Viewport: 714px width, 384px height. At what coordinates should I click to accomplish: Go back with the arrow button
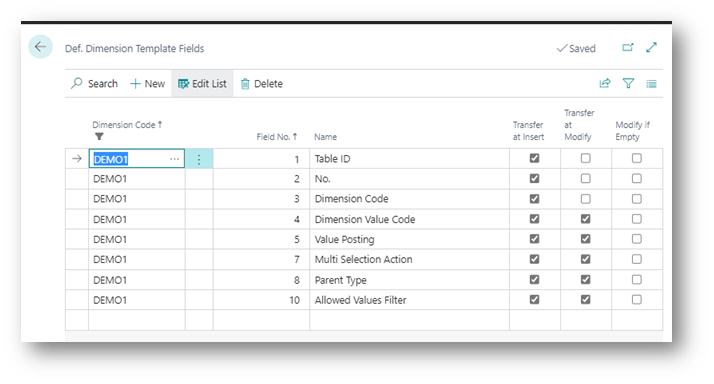point(41,46)
